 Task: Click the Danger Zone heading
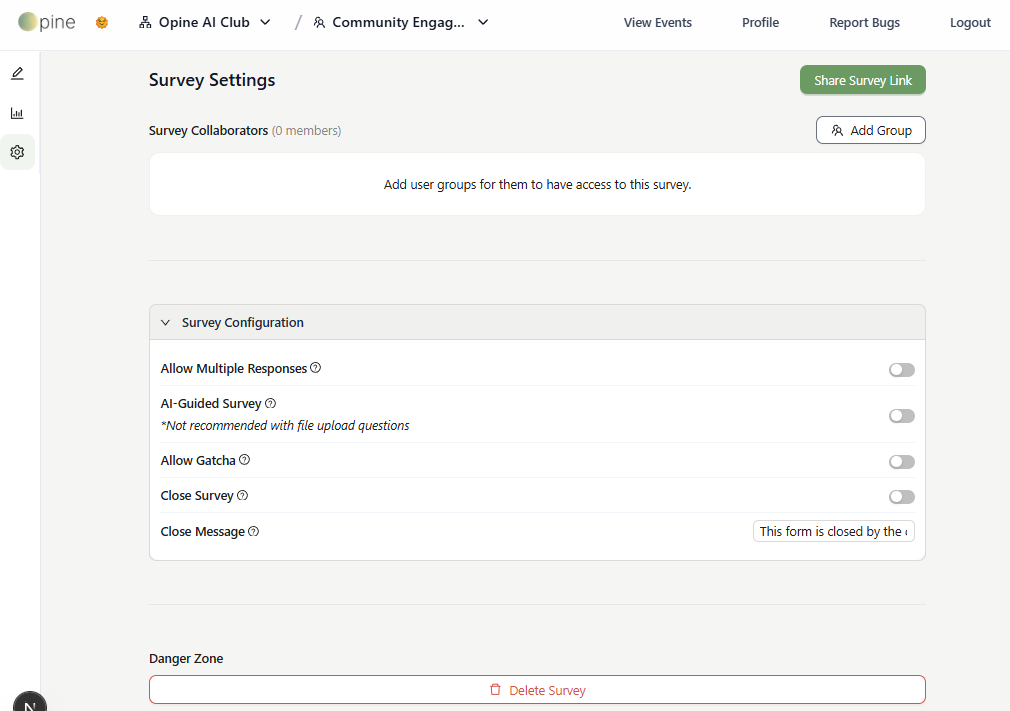pyautogui.click(x=186, y=658)
